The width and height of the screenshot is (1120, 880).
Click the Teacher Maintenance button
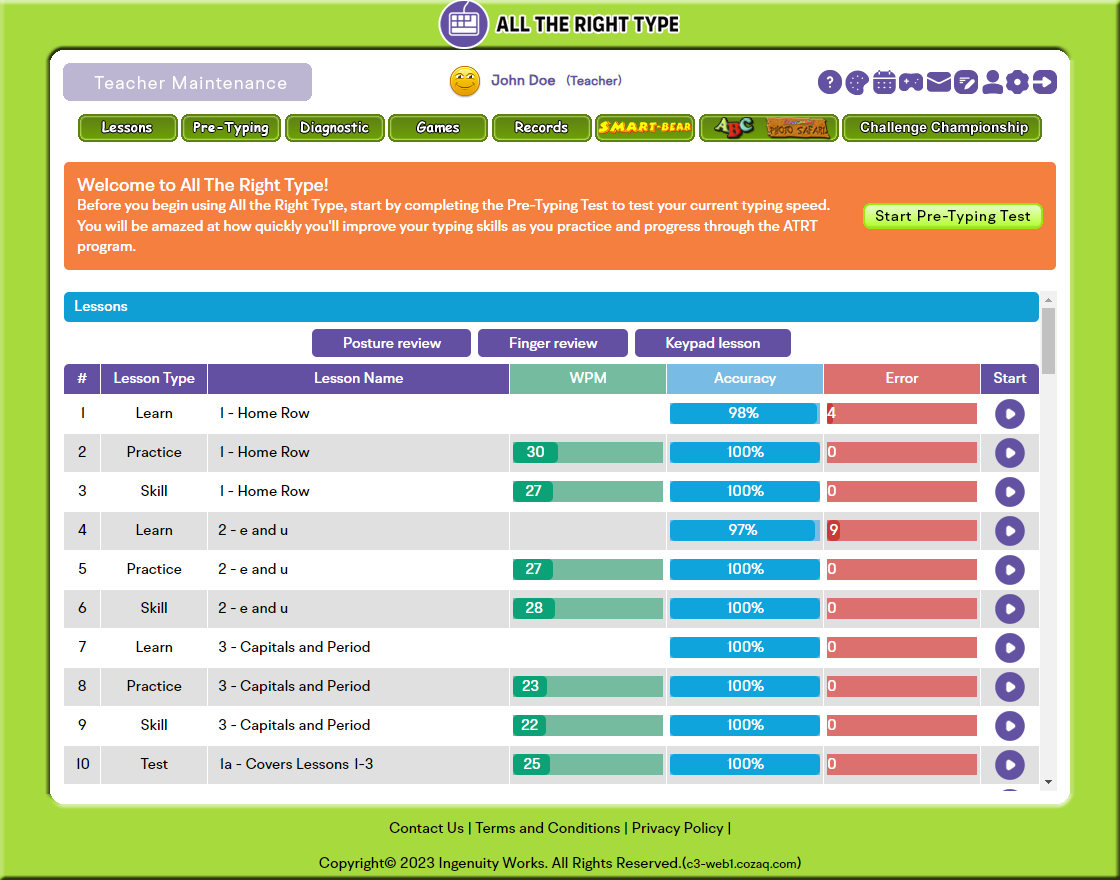(x=188, y=82)
